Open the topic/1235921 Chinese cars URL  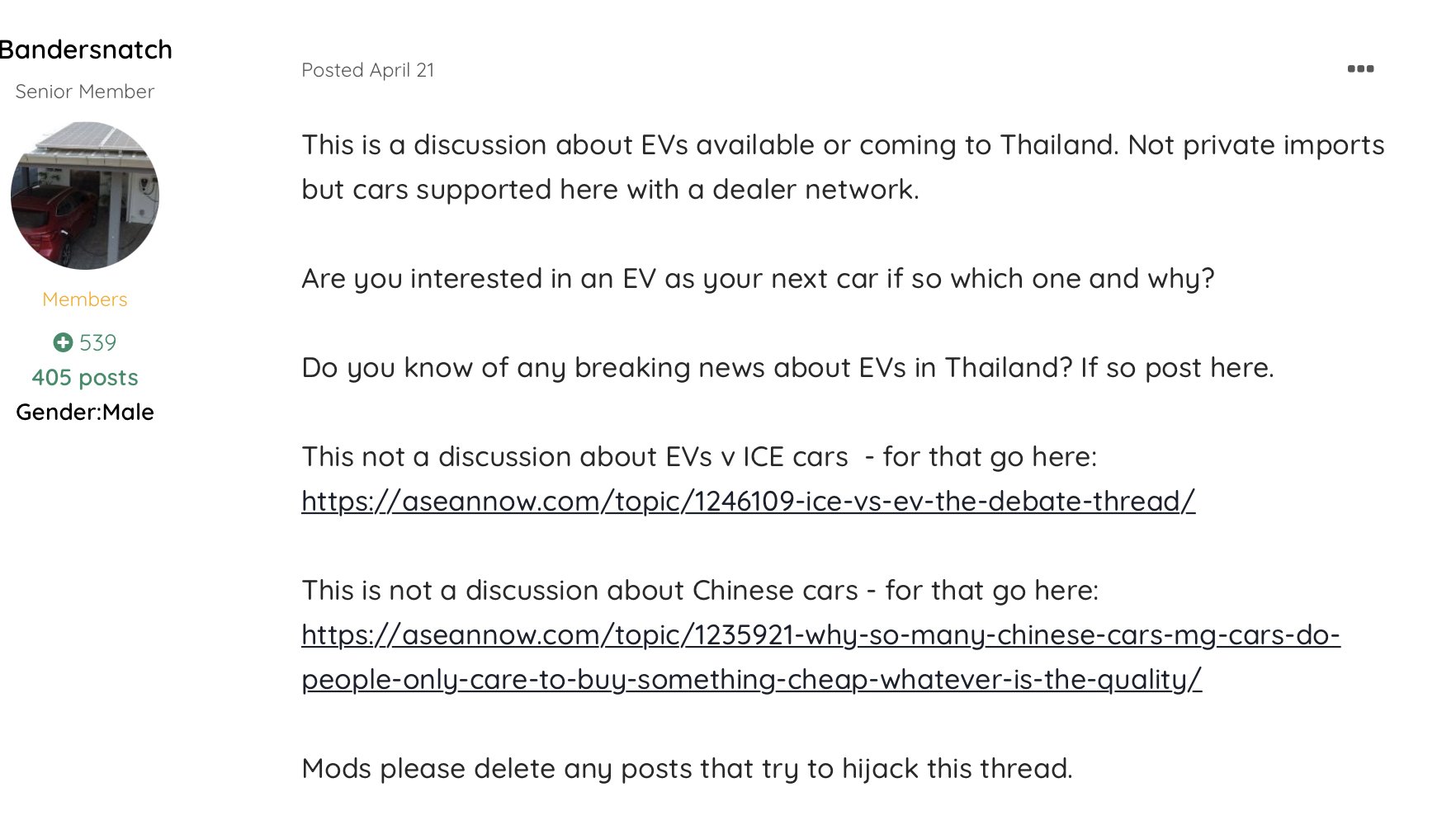pos(820,634)
